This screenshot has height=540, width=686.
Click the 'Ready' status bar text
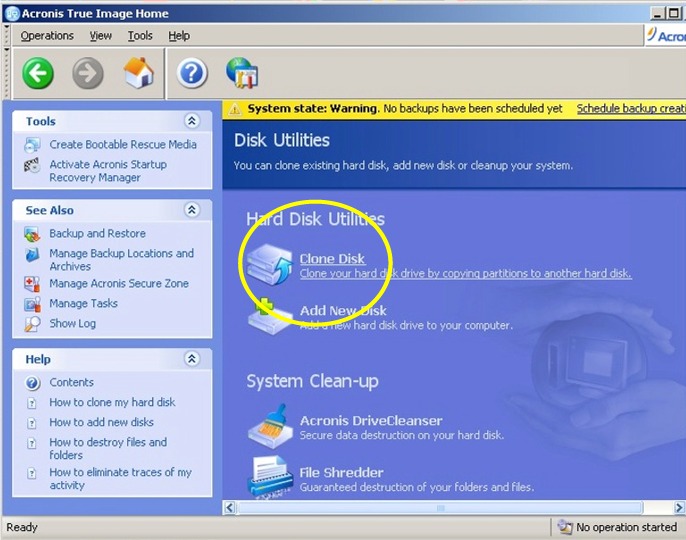coord(22,527)
